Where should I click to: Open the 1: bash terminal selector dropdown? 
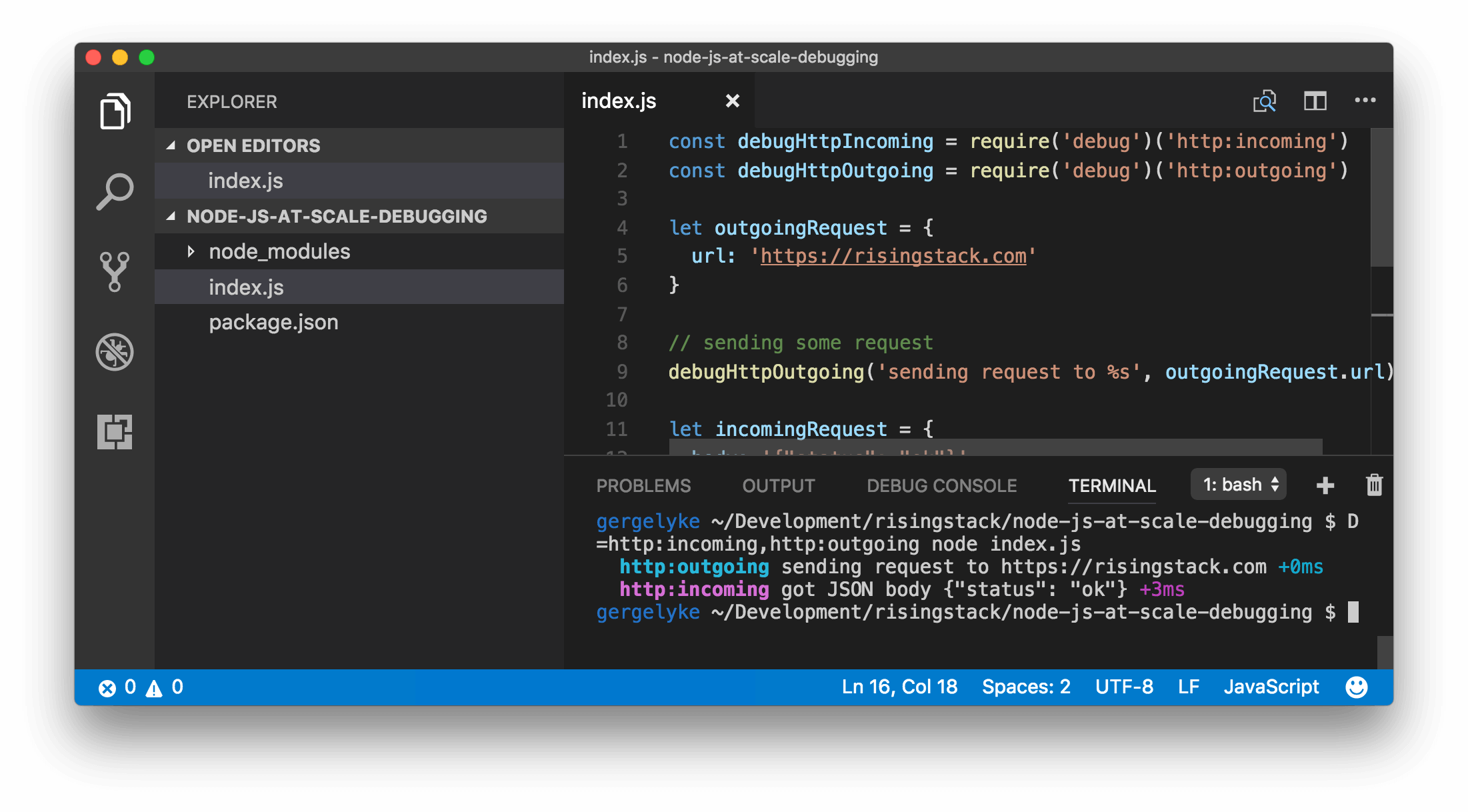pyautogui.click(x=1238, y=485)
